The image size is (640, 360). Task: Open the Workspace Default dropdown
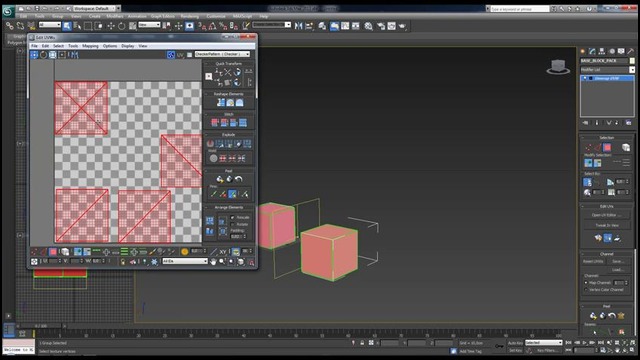[96, 8]
